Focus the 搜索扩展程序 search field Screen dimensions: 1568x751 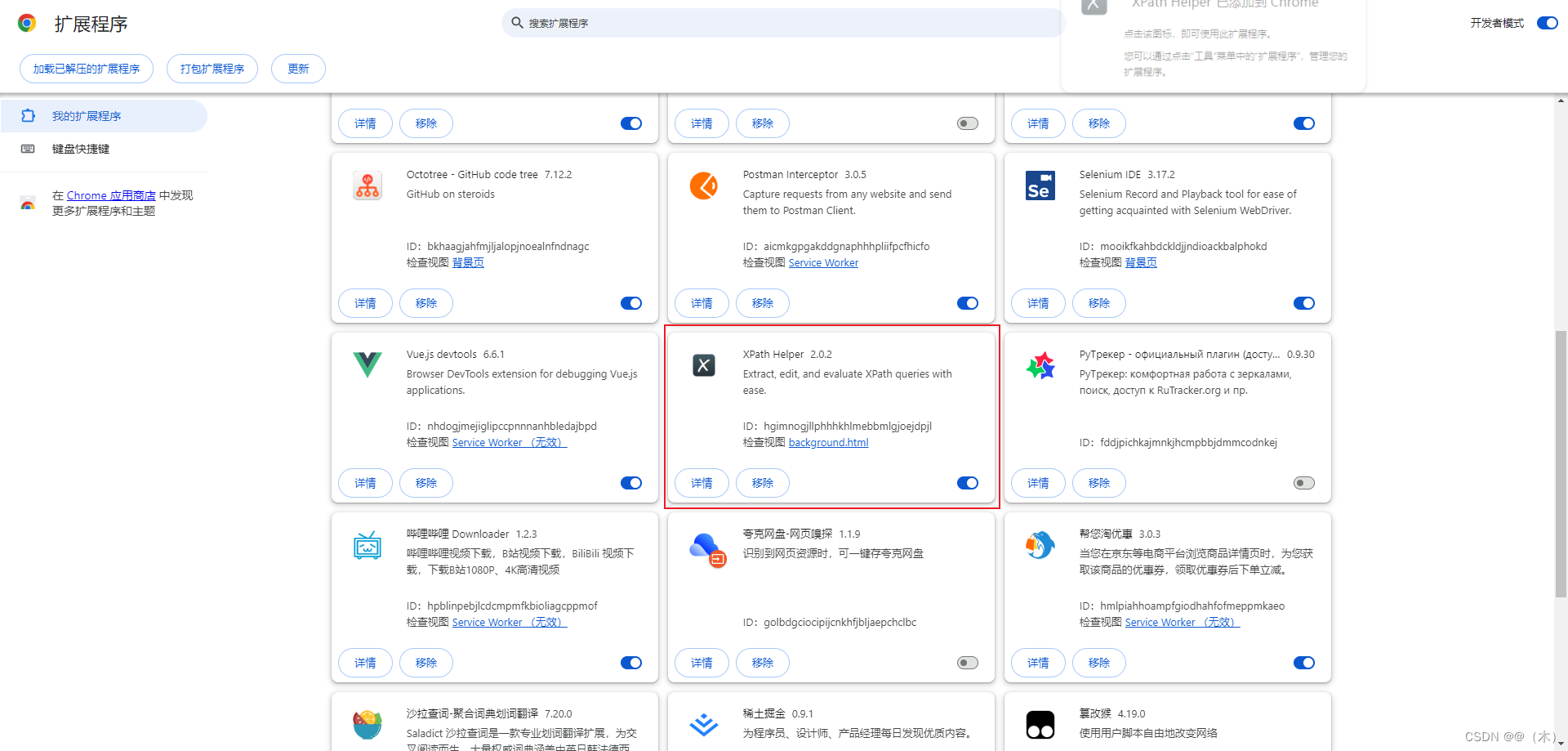784,23
